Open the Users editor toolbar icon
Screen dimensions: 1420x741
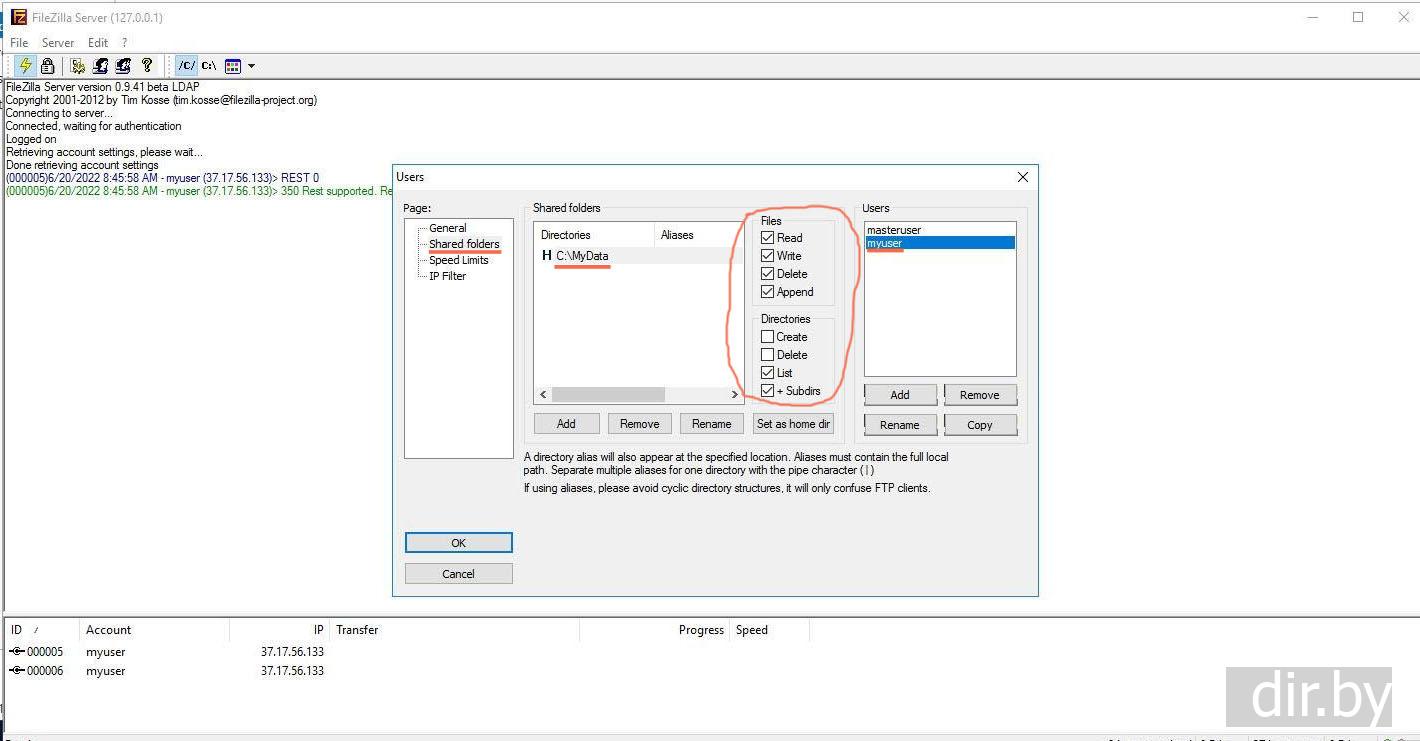tap(101, 66)
